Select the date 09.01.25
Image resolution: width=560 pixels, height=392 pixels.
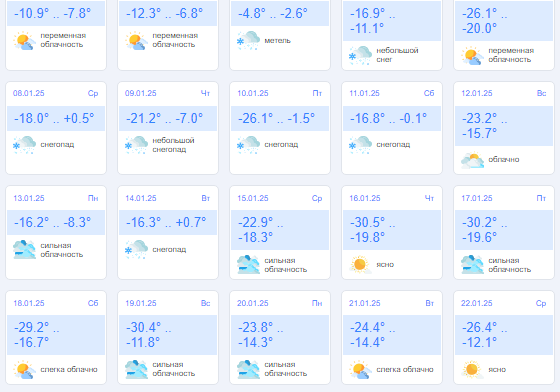tap(141, 94)
